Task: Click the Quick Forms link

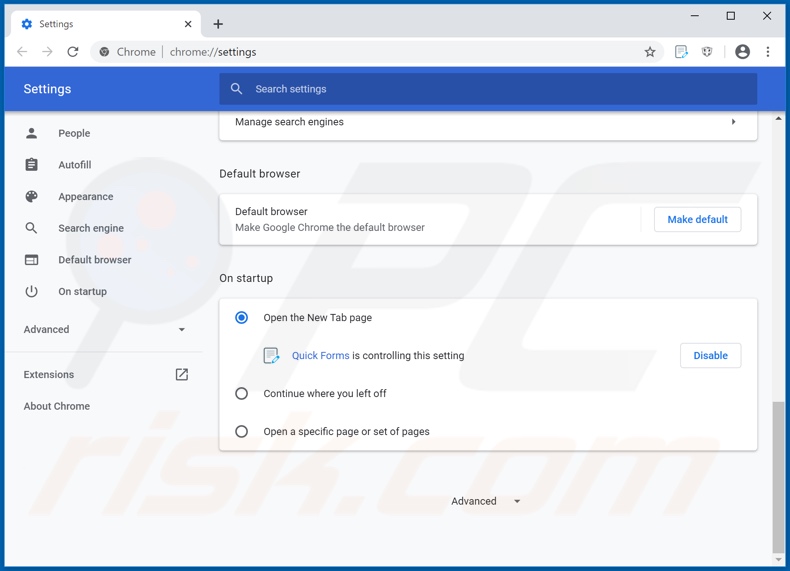Action: click(320, 356)
